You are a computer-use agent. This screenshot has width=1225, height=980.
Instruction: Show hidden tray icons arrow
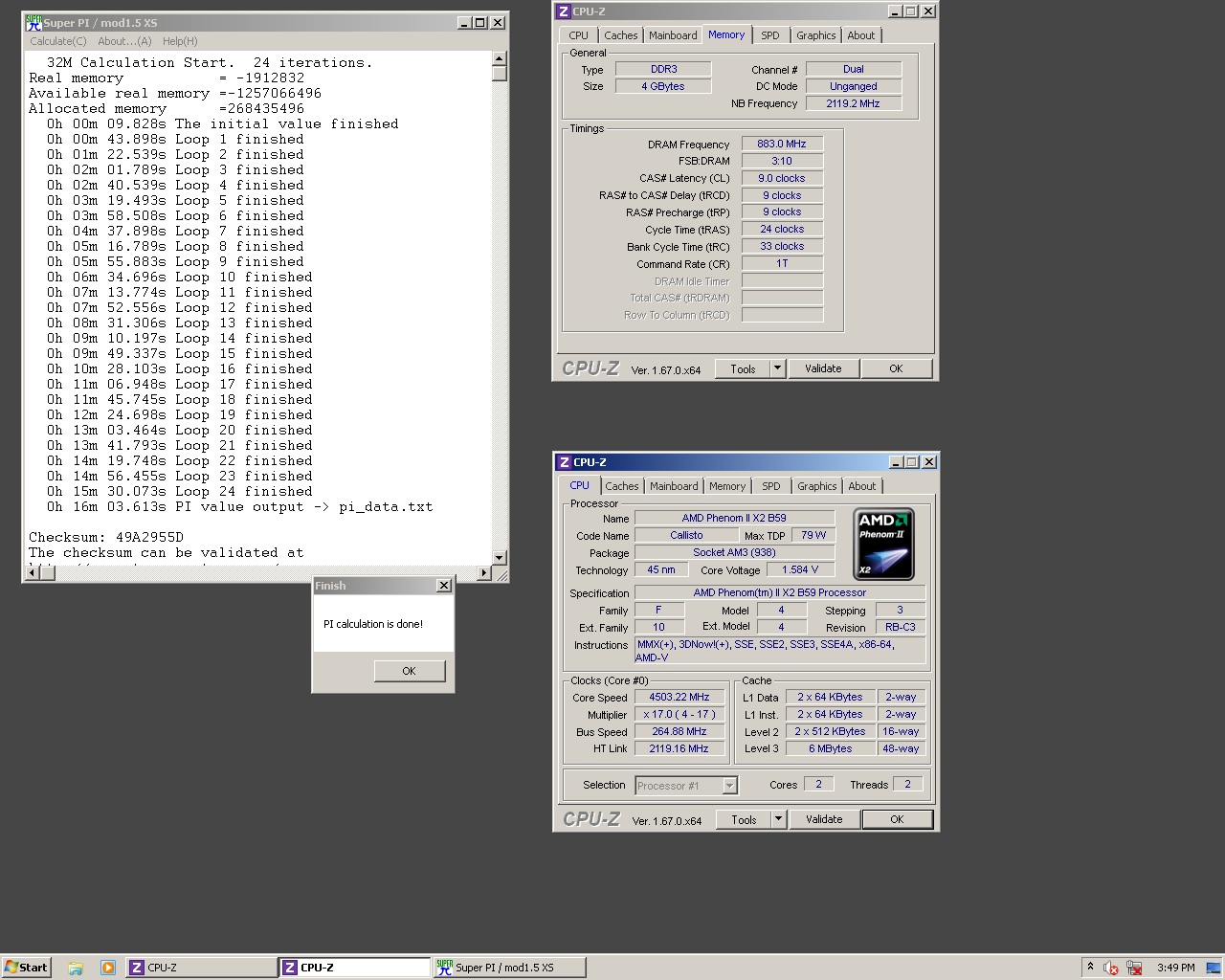tap(1090, 968)
